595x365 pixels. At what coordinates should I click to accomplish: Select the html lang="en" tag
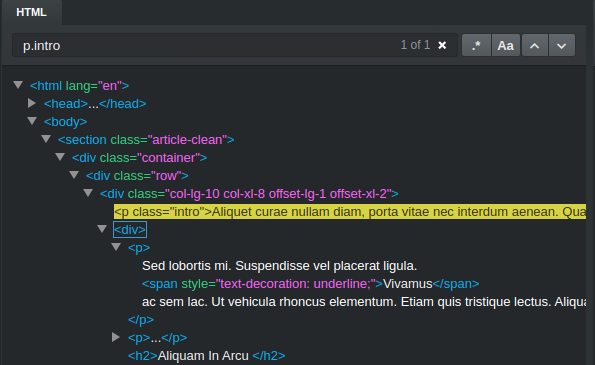79,86
